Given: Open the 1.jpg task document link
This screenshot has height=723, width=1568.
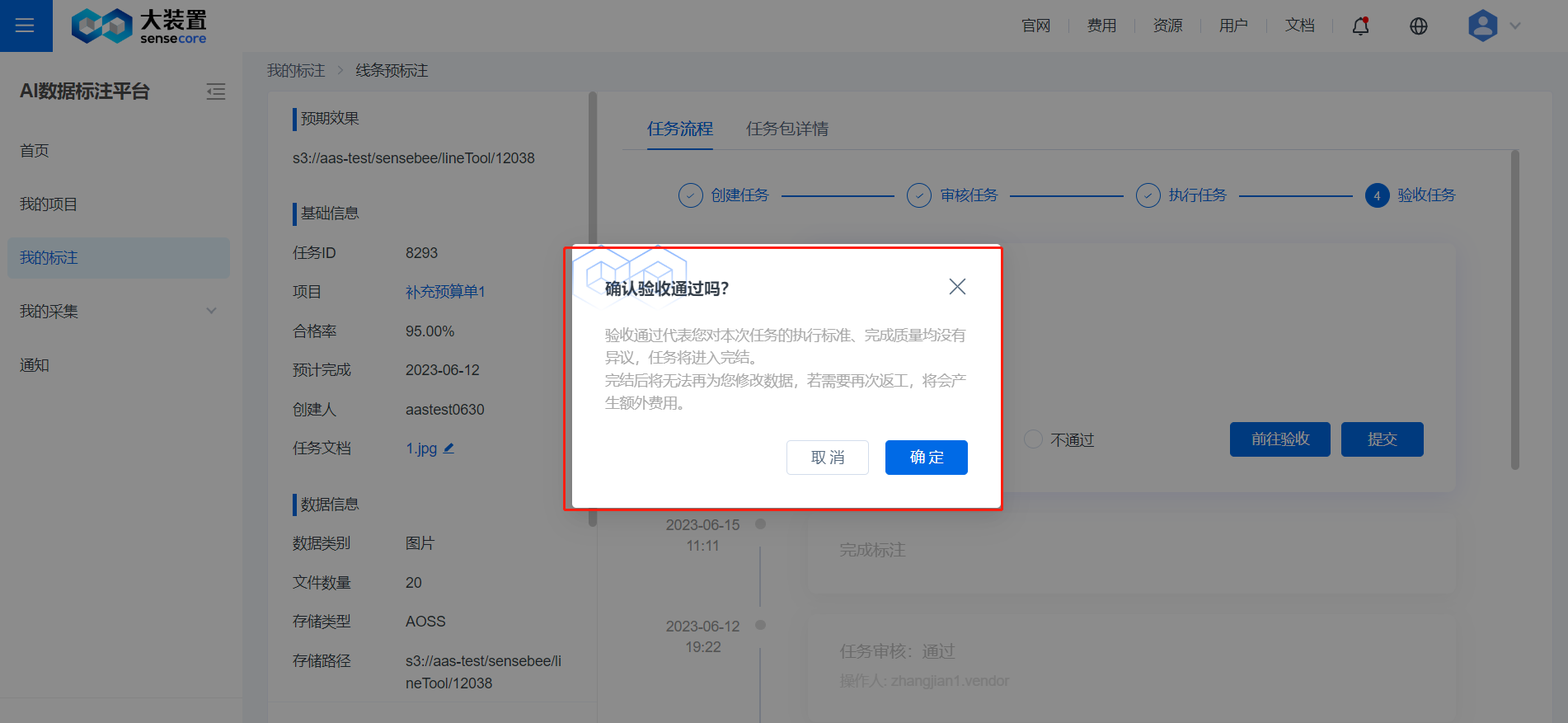Looking at the screenshot, I should coord(421,448).
